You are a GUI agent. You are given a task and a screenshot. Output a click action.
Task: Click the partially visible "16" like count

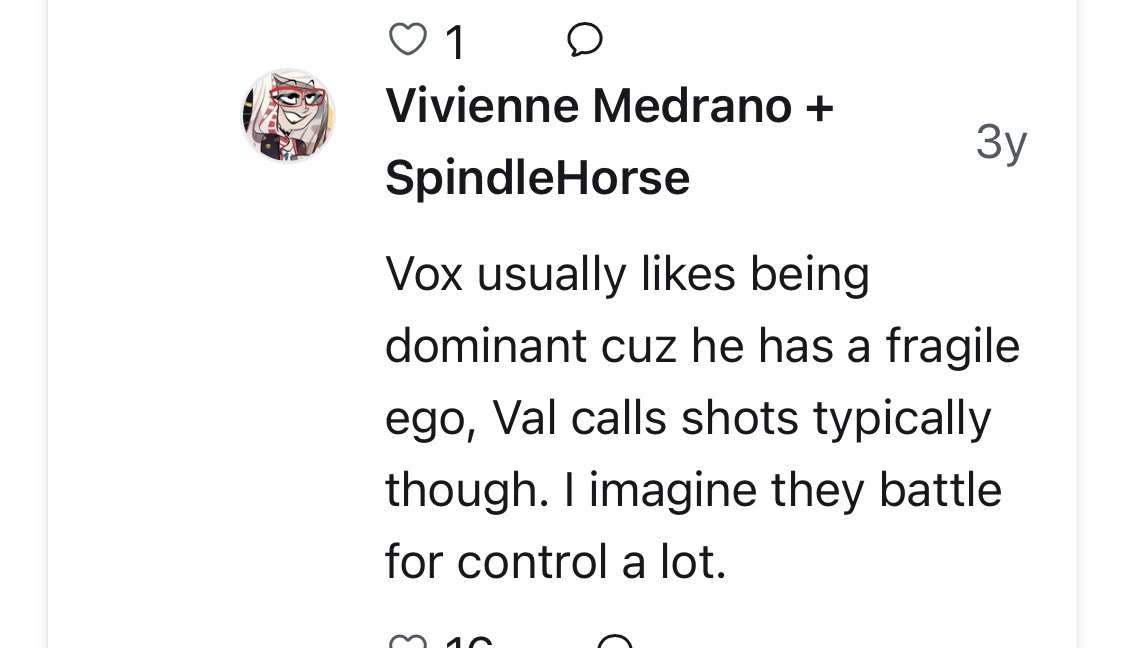pyautogui.click(x=467, y=643)
